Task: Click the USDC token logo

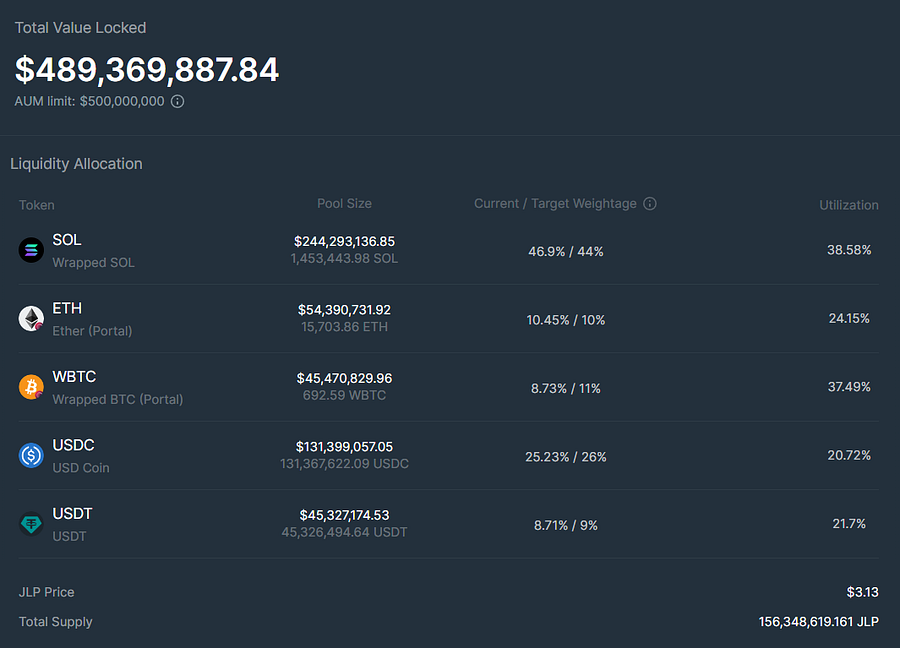Action: point(31,455)
